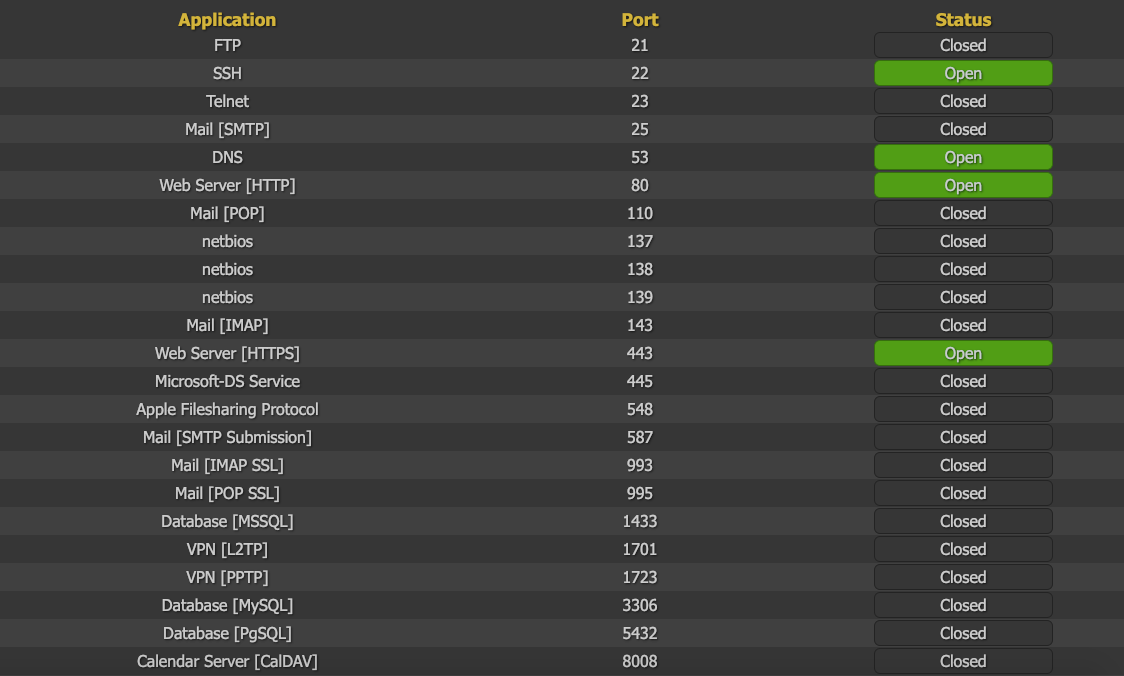Viewport: 1124px width, 676px height.
Task: Click Open status for Web Server [HTTPS]
Action: point(963,353)
